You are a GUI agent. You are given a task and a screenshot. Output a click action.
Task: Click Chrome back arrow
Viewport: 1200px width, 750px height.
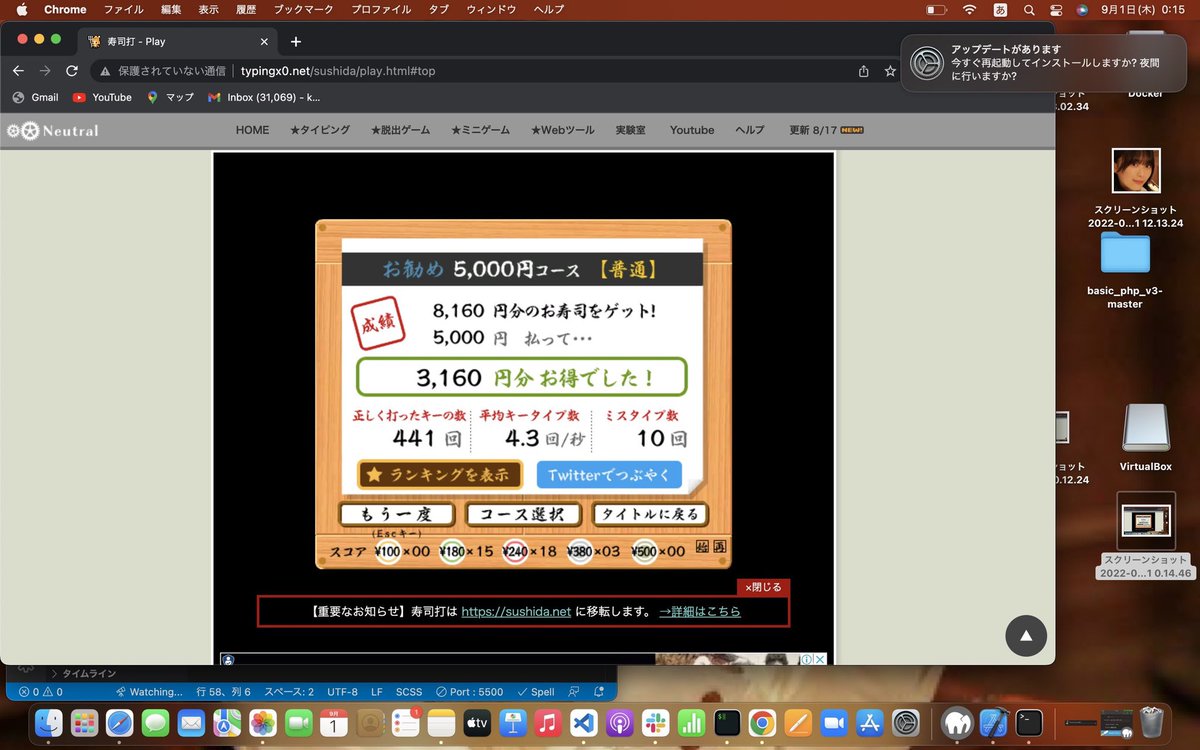(x=18, y=71)
